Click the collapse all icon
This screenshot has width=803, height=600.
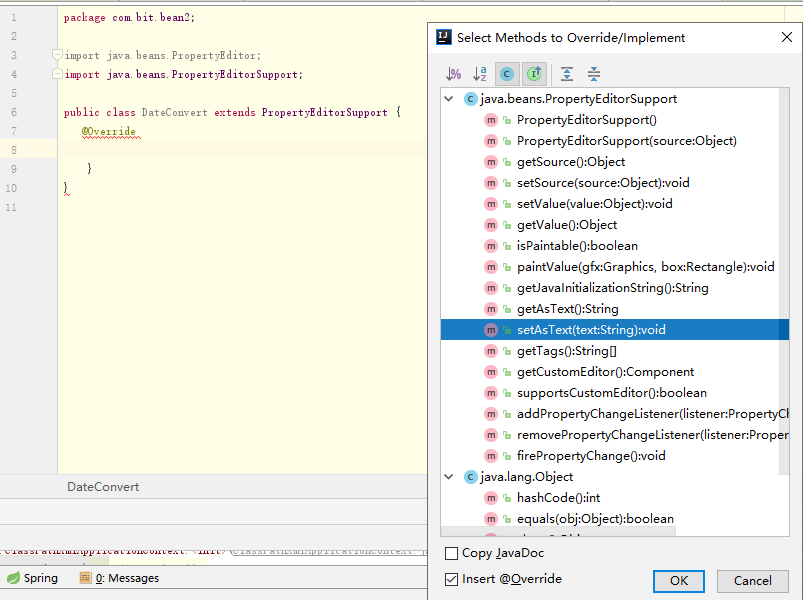click(x=594, y=74)
